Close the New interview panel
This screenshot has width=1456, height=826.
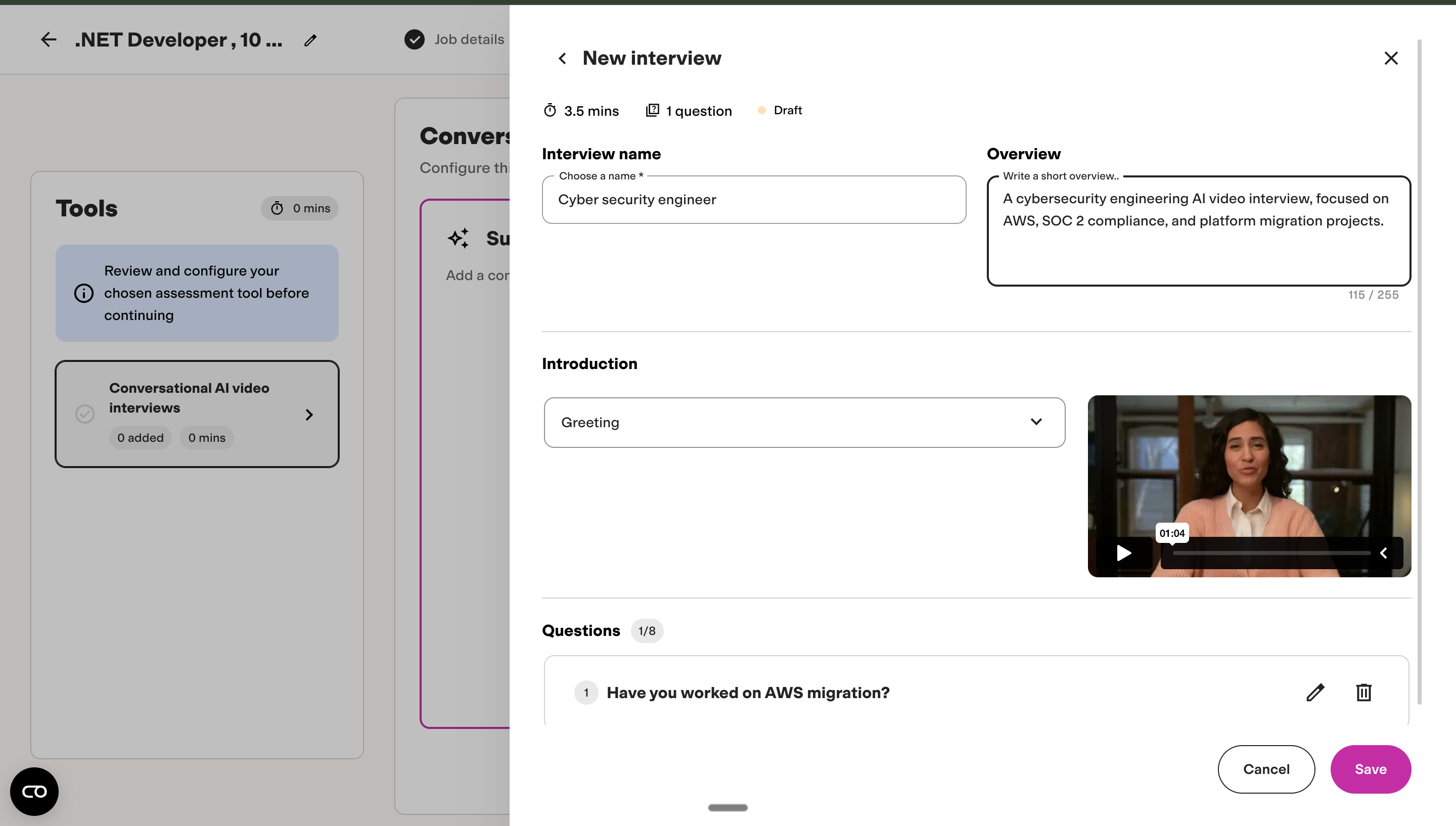[1391, 58]
